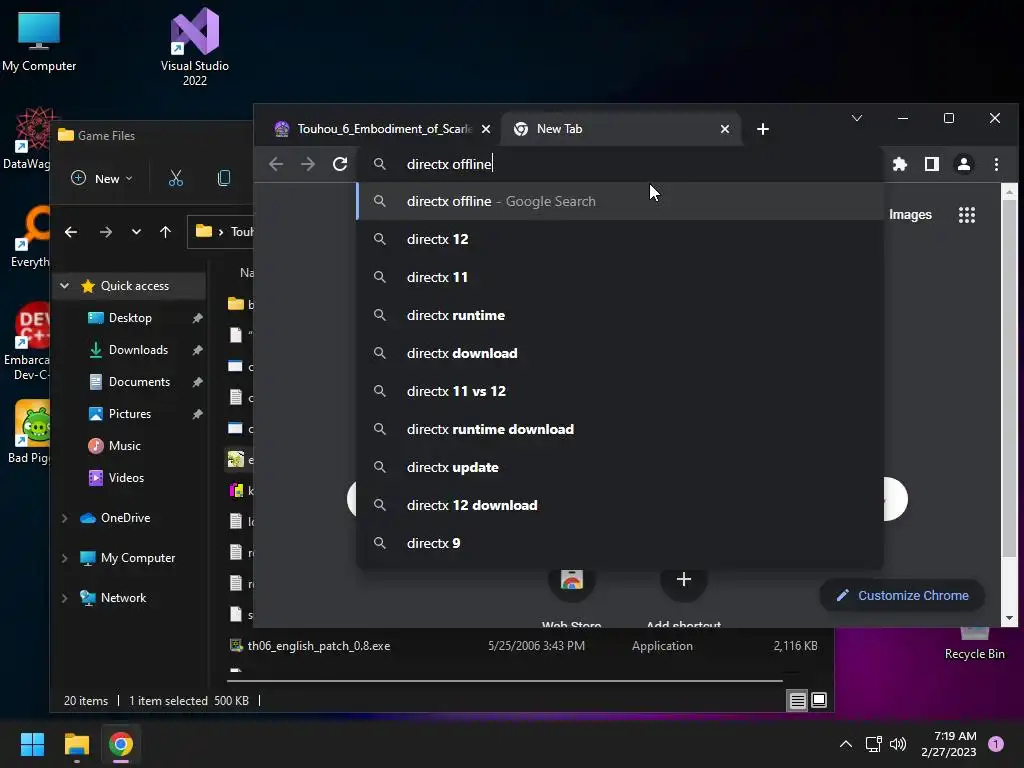The width and height of the screenshot is (1024, 768).
Task: Go back in File Explorer
Action: 71,232
